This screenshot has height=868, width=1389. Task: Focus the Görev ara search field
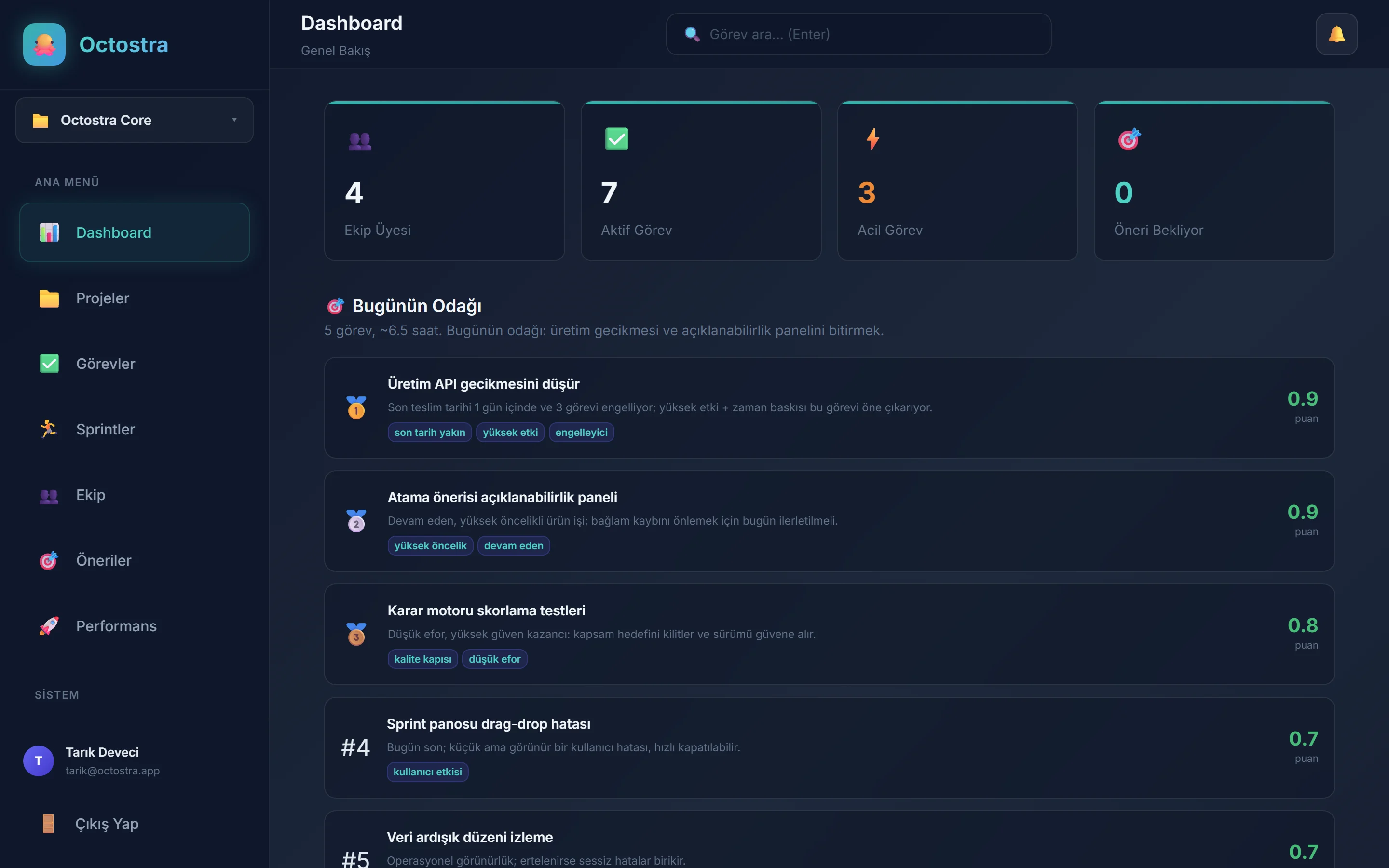[858, 34]
